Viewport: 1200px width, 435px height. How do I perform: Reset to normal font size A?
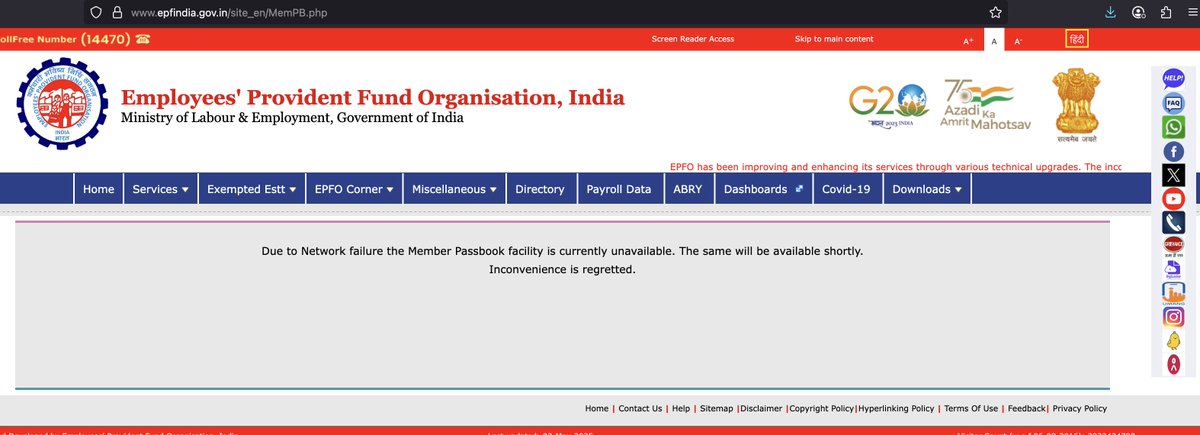click(x=994, y=41)
